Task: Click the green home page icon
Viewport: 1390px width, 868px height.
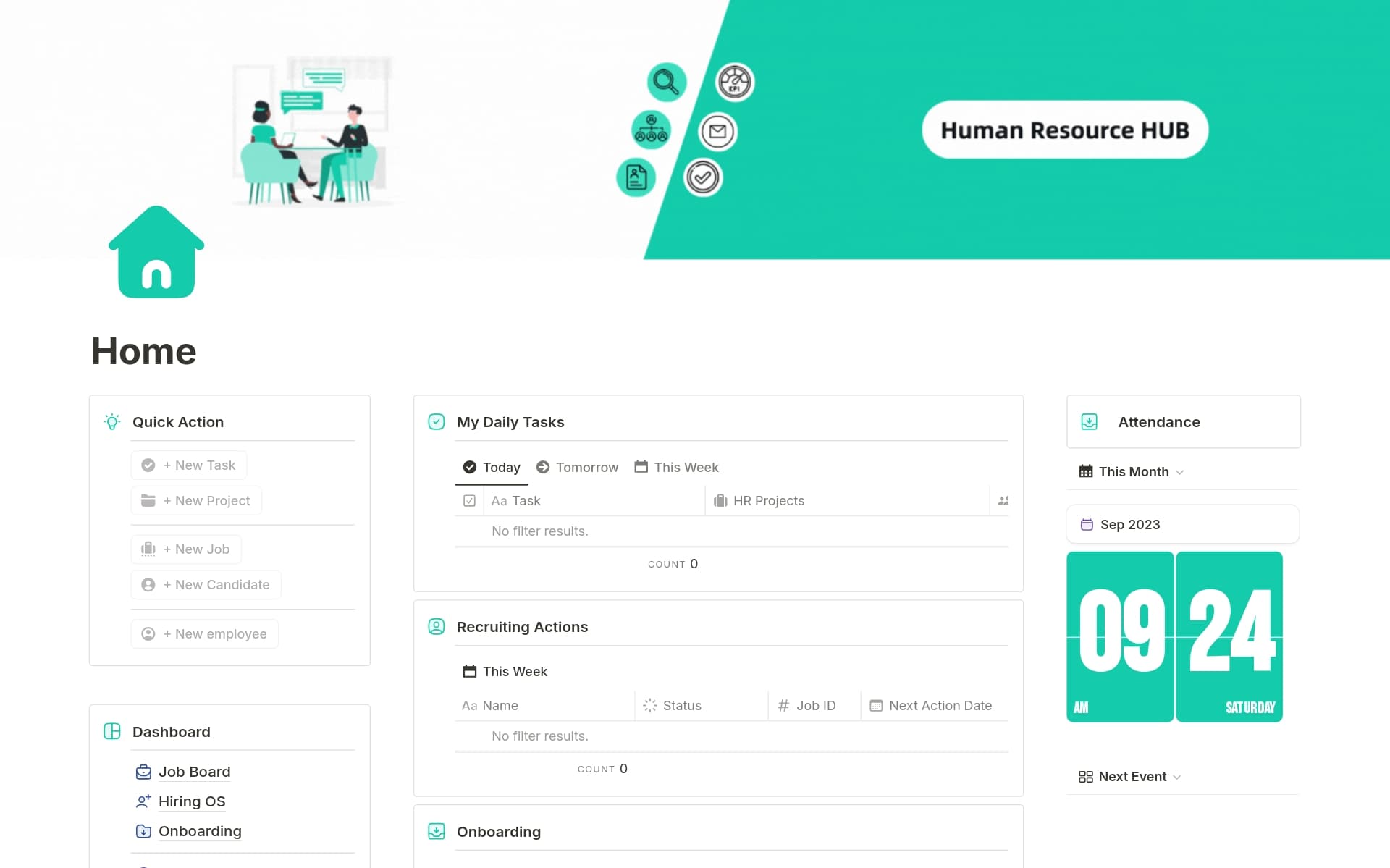Action: 156,252
